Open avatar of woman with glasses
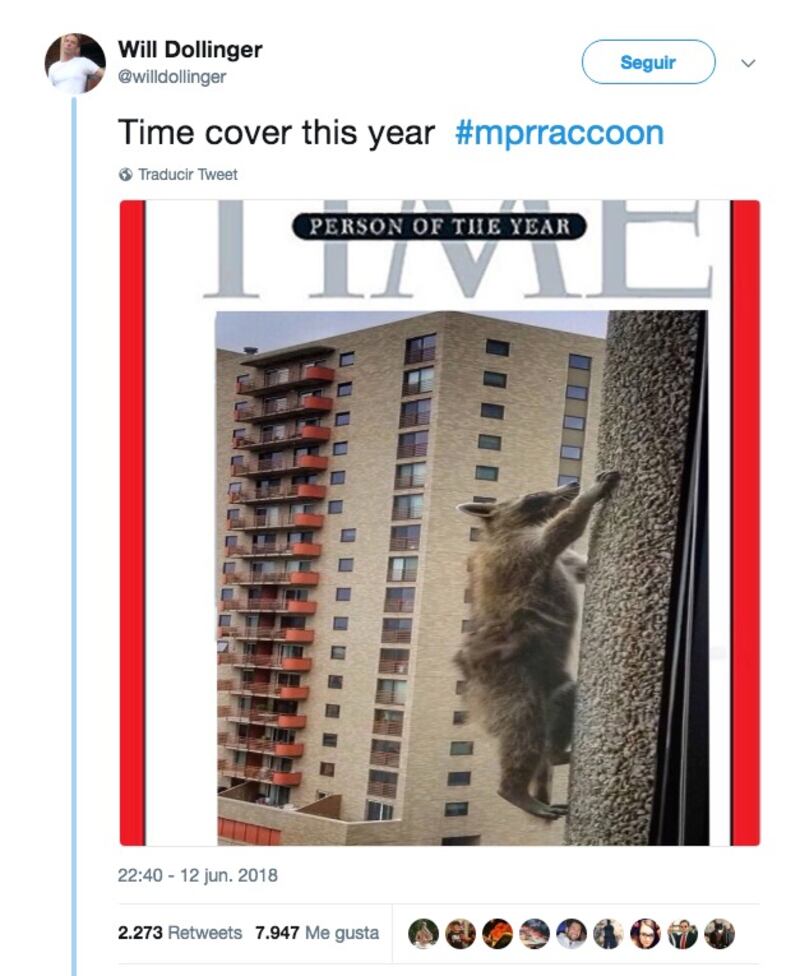800x976 pixels. pos(646,934)
